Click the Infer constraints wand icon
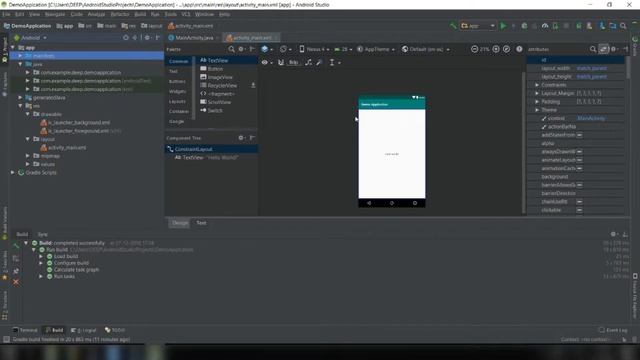 319,62
